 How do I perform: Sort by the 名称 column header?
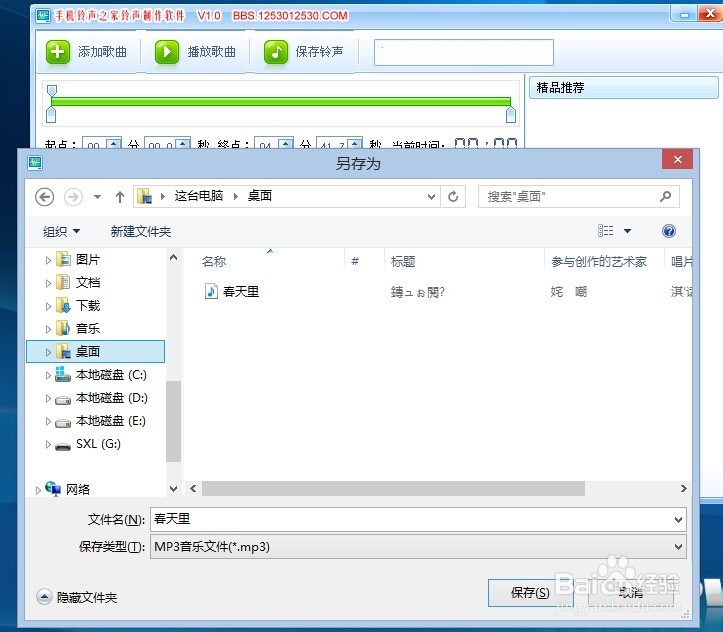(x=214, y=262)
